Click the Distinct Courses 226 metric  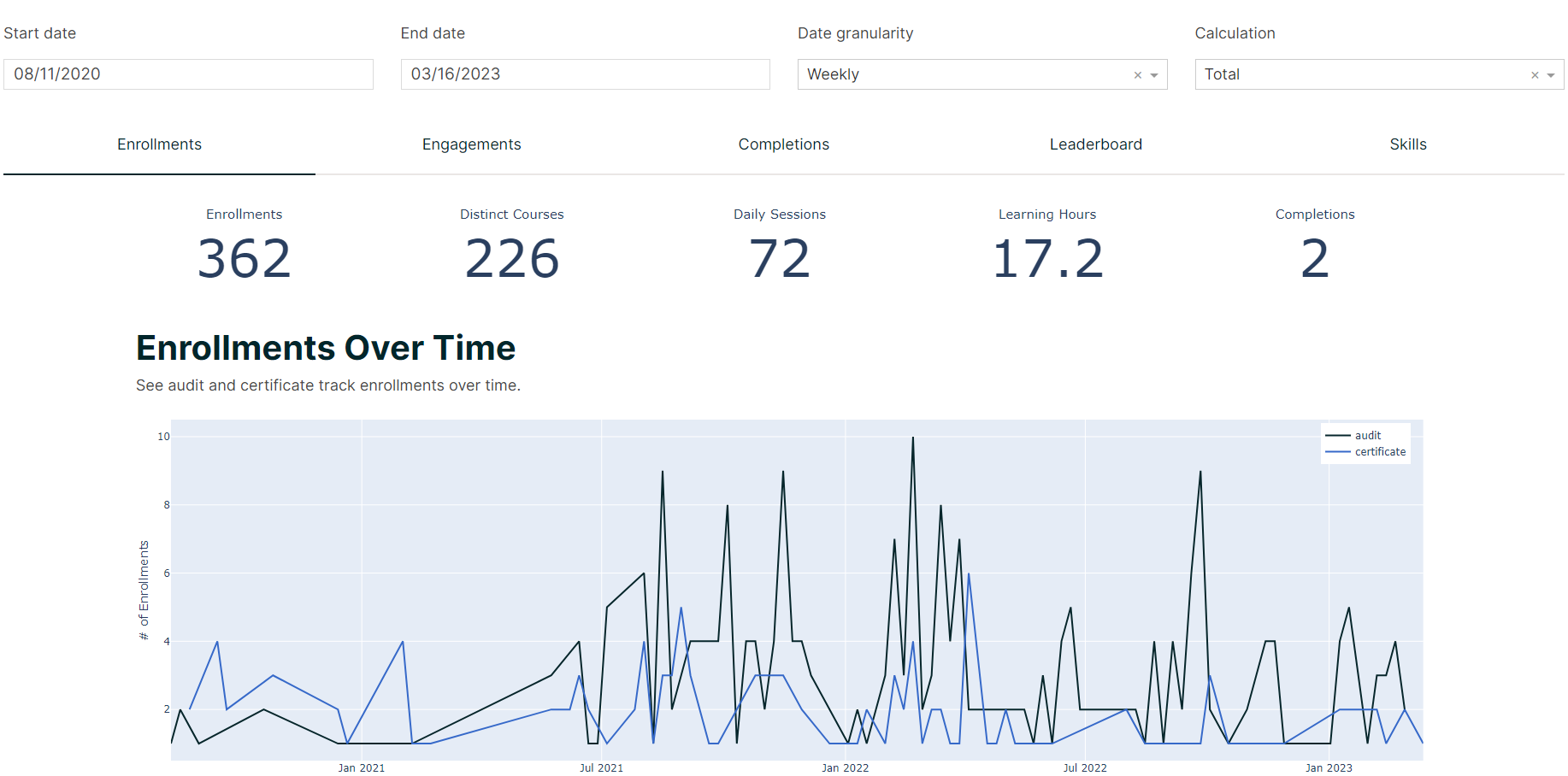tap(512, 245)
